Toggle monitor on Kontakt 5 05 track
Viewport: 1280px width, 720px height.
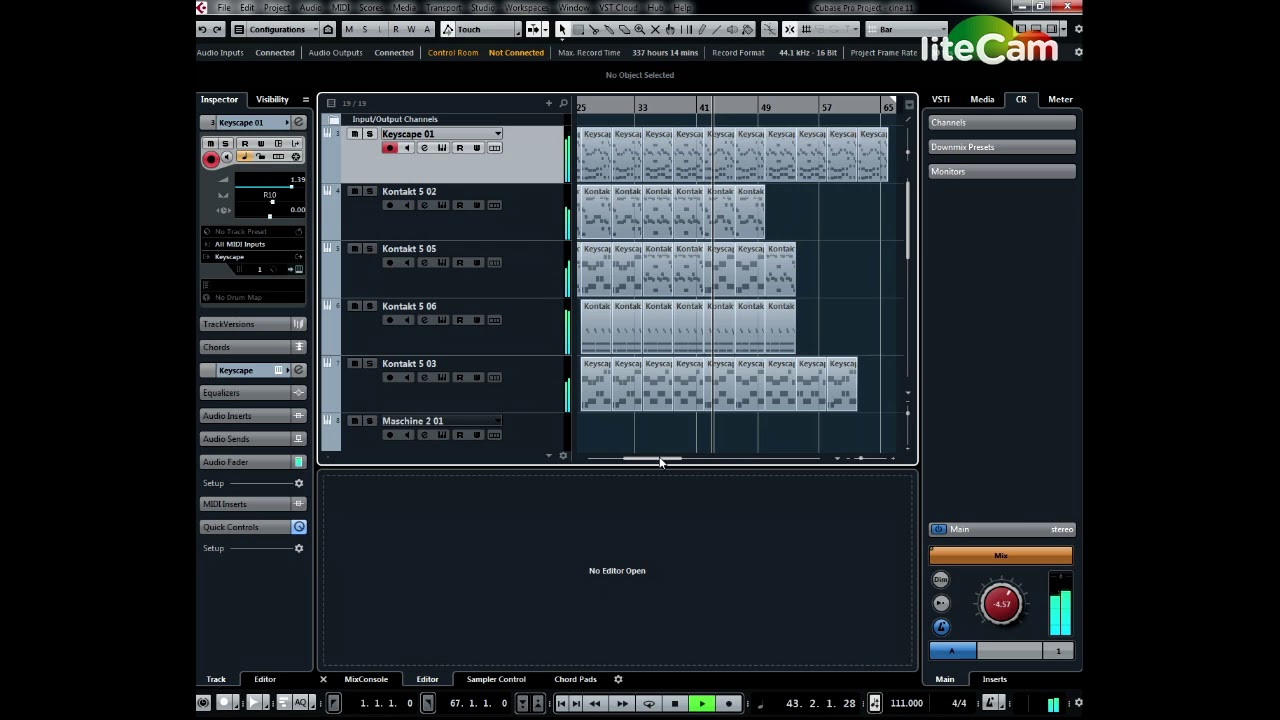[x=407, y=263]
